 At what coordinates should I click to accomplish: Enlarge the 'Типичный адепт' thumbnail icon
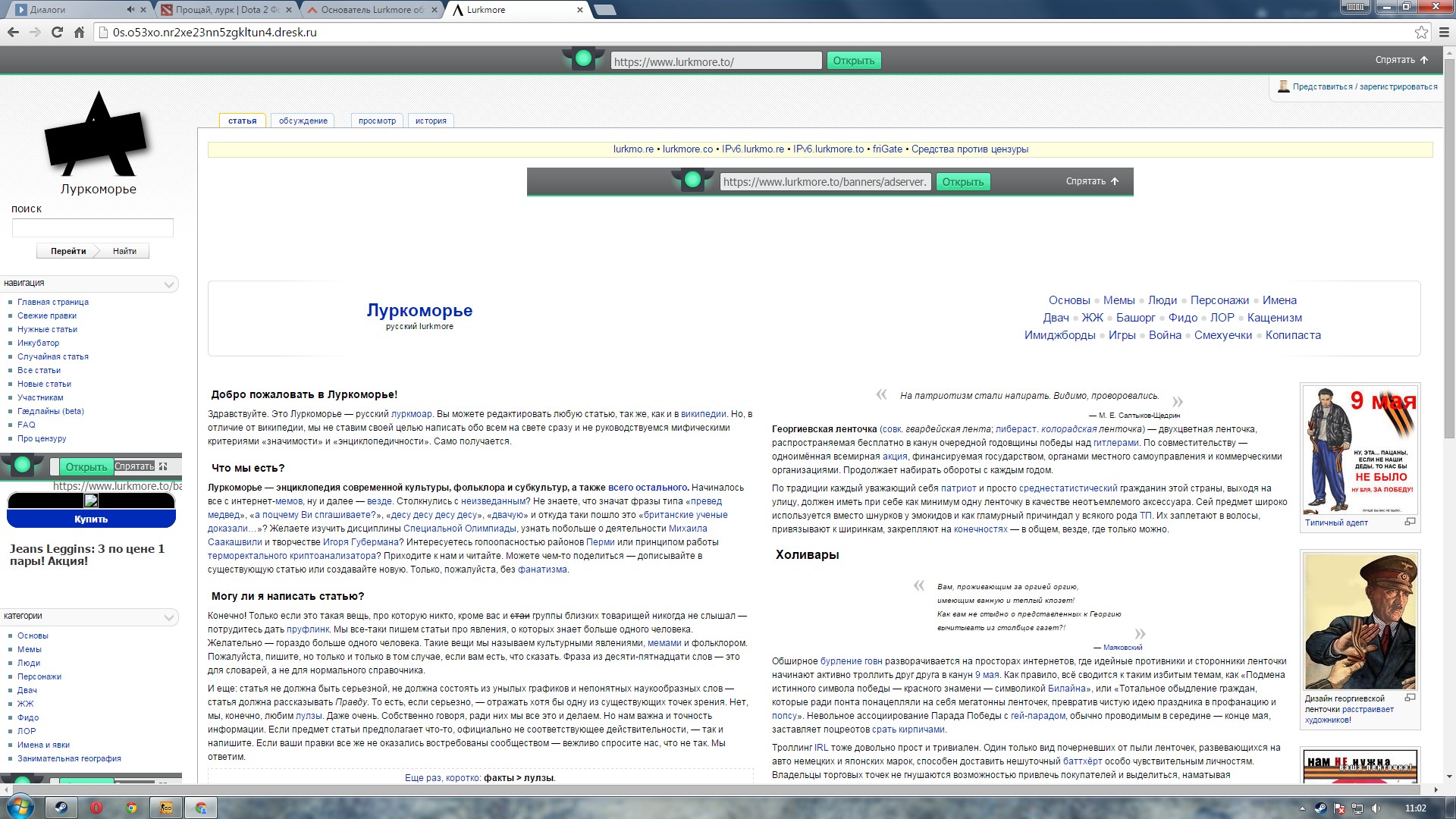tap(1410, 522)
